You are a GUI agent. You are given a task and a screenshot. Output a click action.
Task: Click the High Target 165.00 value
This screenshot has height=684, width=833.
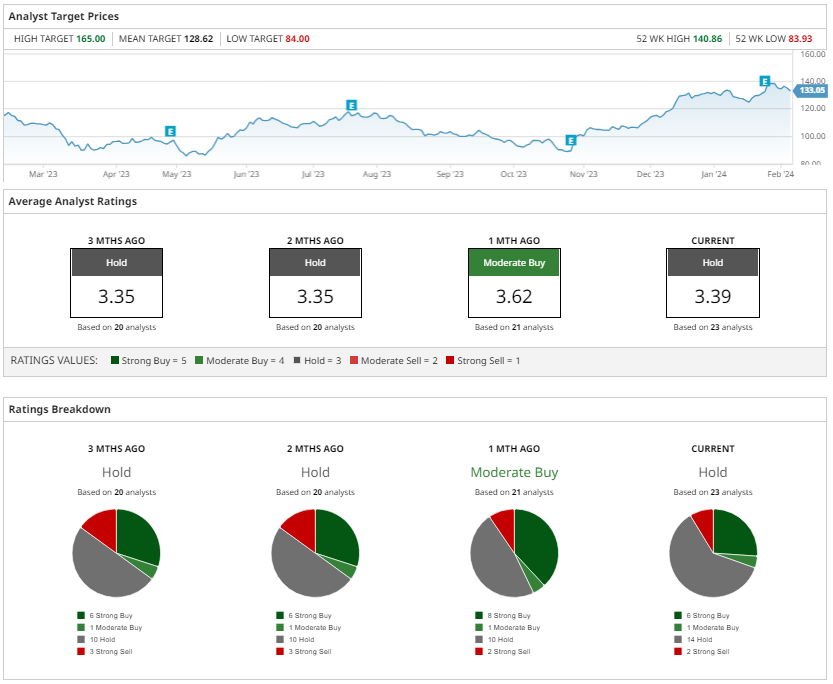point(90,39)
